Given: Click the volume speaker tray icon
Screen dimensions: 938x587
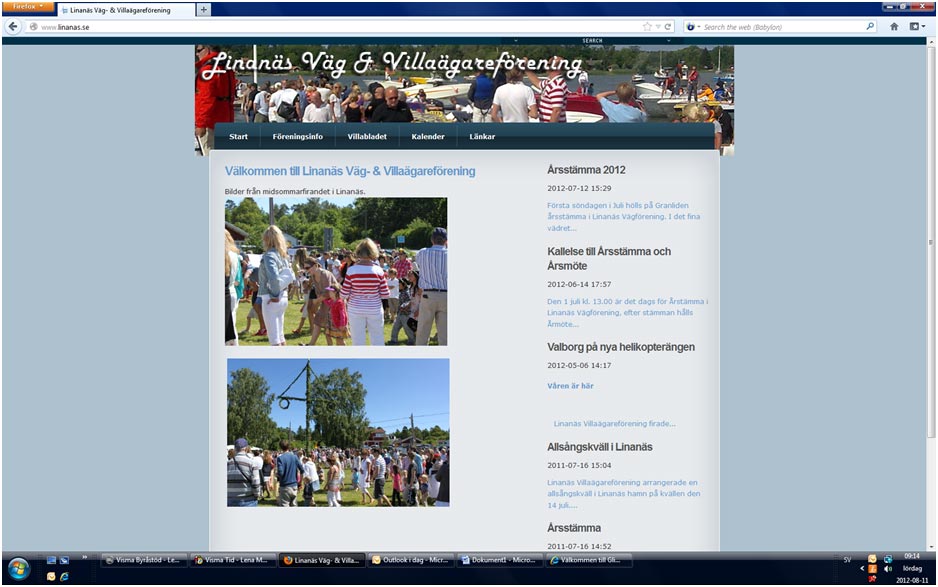Looking at the screenshot, I should click(x=888, y=569).
